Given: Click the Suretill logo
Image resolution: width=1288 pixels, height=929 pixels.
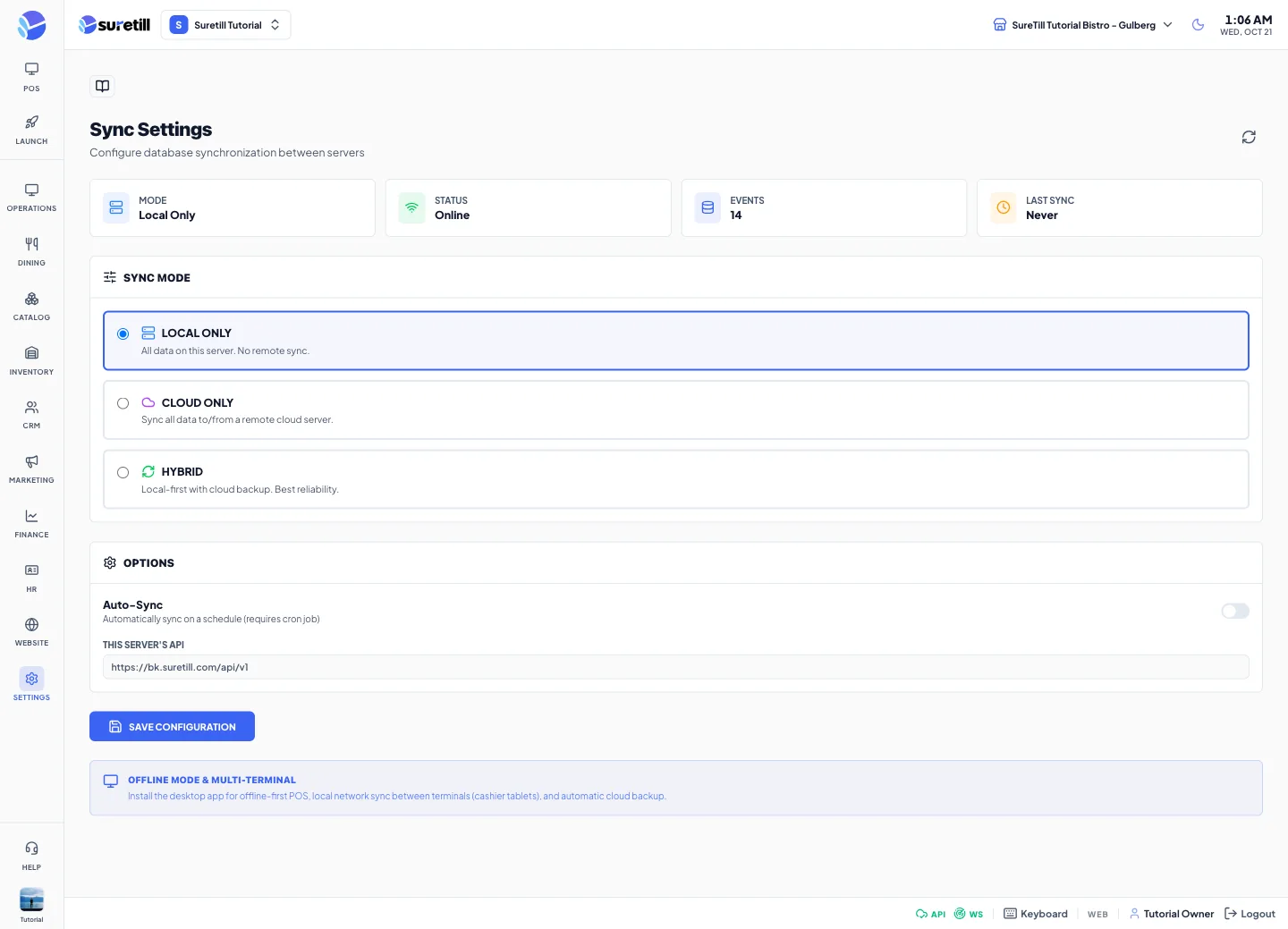Looking at the screenshot, I should coord(114,25).
